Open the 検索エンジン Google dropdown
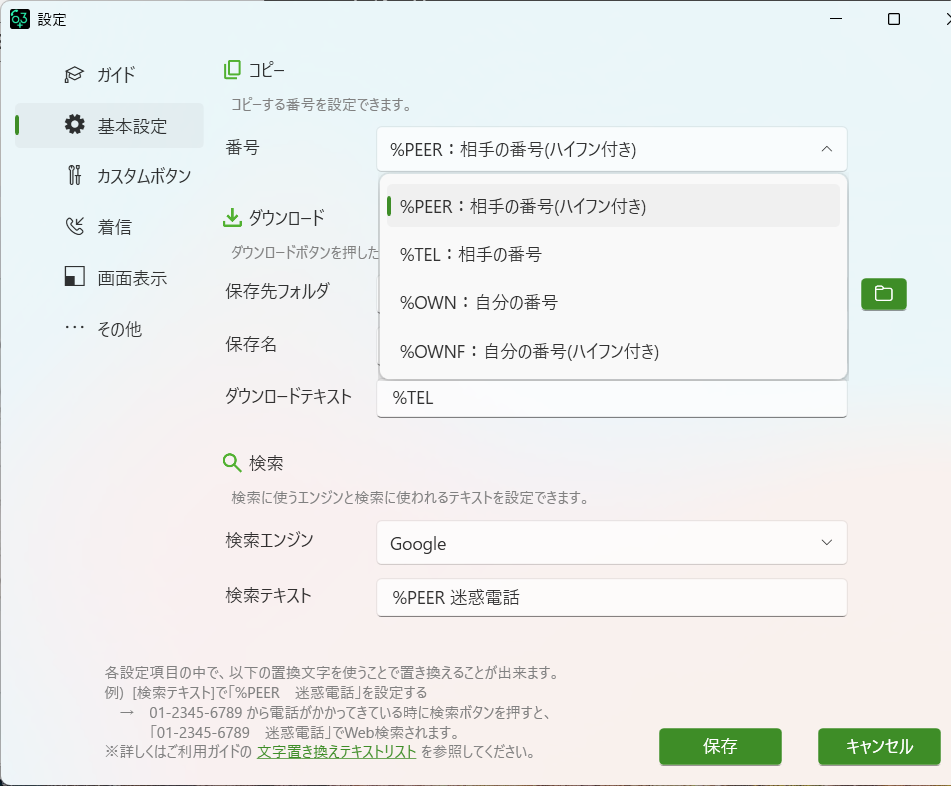951x786 pixels. click(x=611, y=543)
